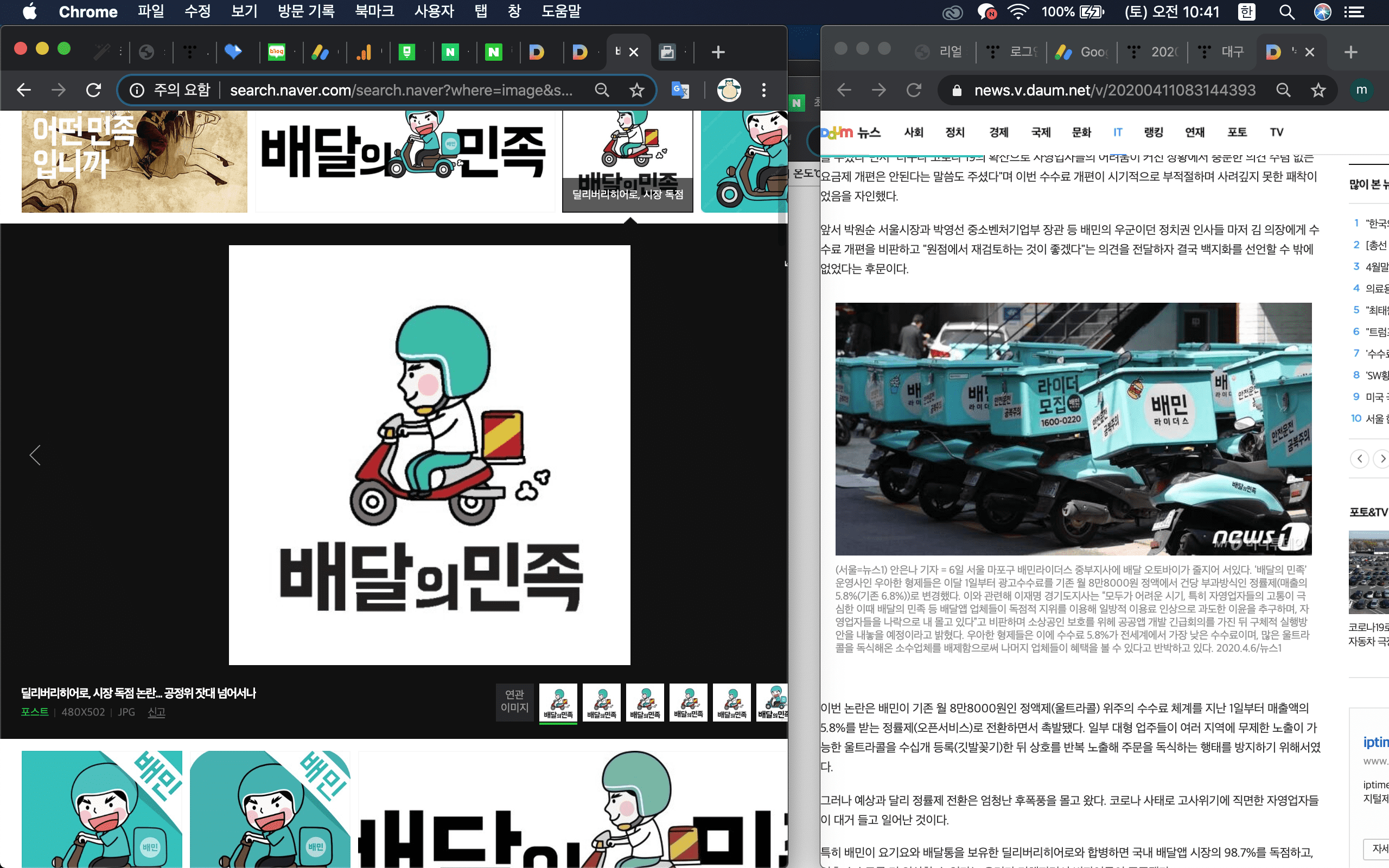Click lock icon in Daum address bar
The width and height of the screenshot is (1389, 868).
pos(957,90)
